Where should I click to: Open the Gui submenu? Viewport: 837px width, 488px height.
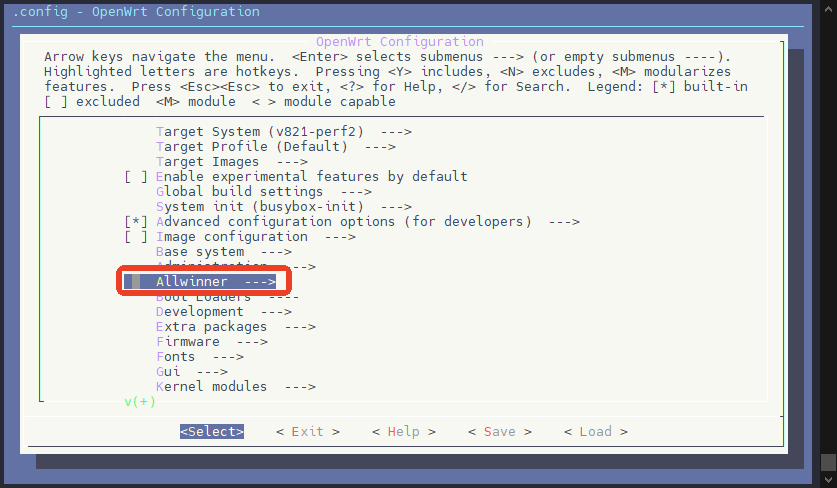click(192, 371)
